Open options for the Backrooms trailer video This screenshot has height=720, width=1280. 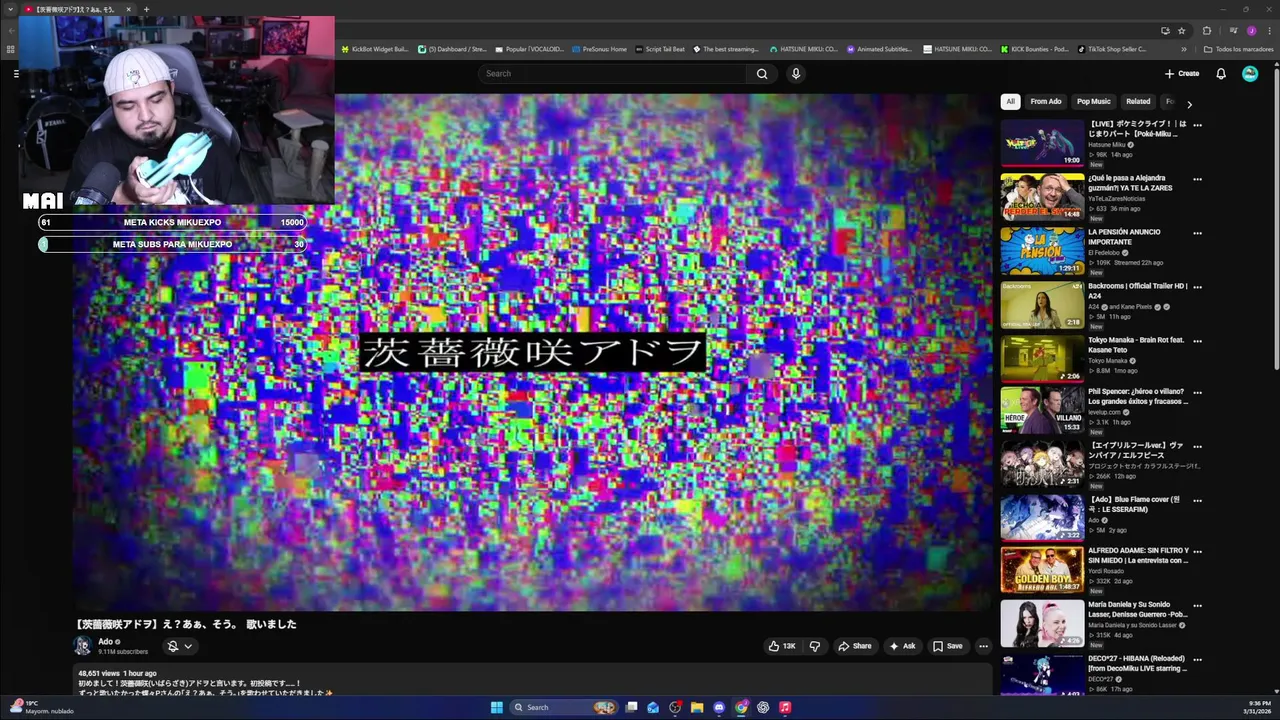(x=1197, y=287)
